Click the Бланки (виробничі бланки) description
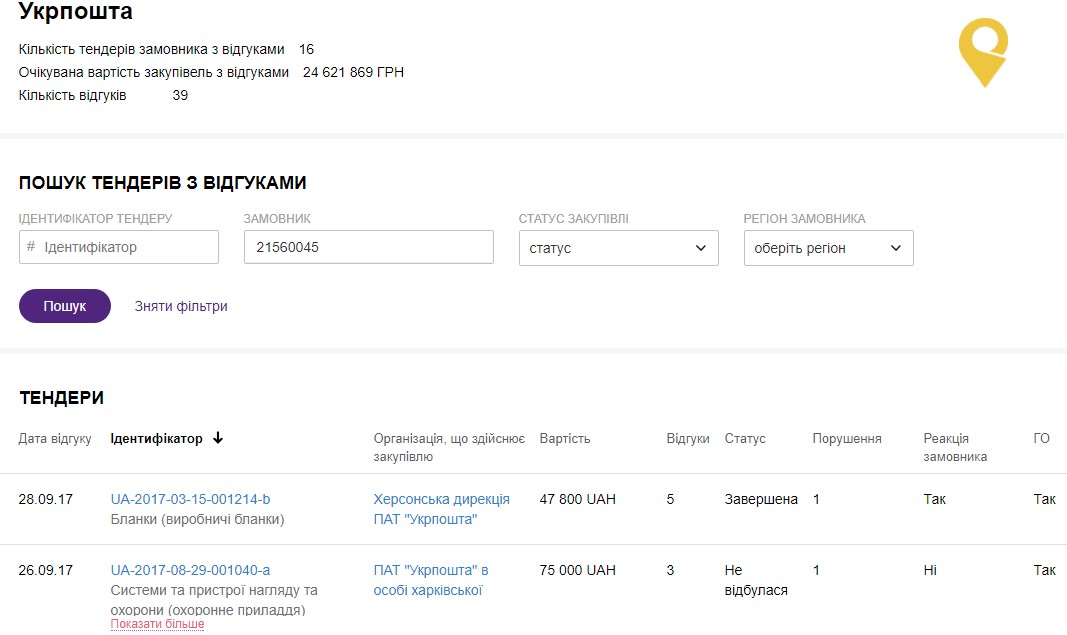Screen dimensions: 1067x635 tap(197, 519)
